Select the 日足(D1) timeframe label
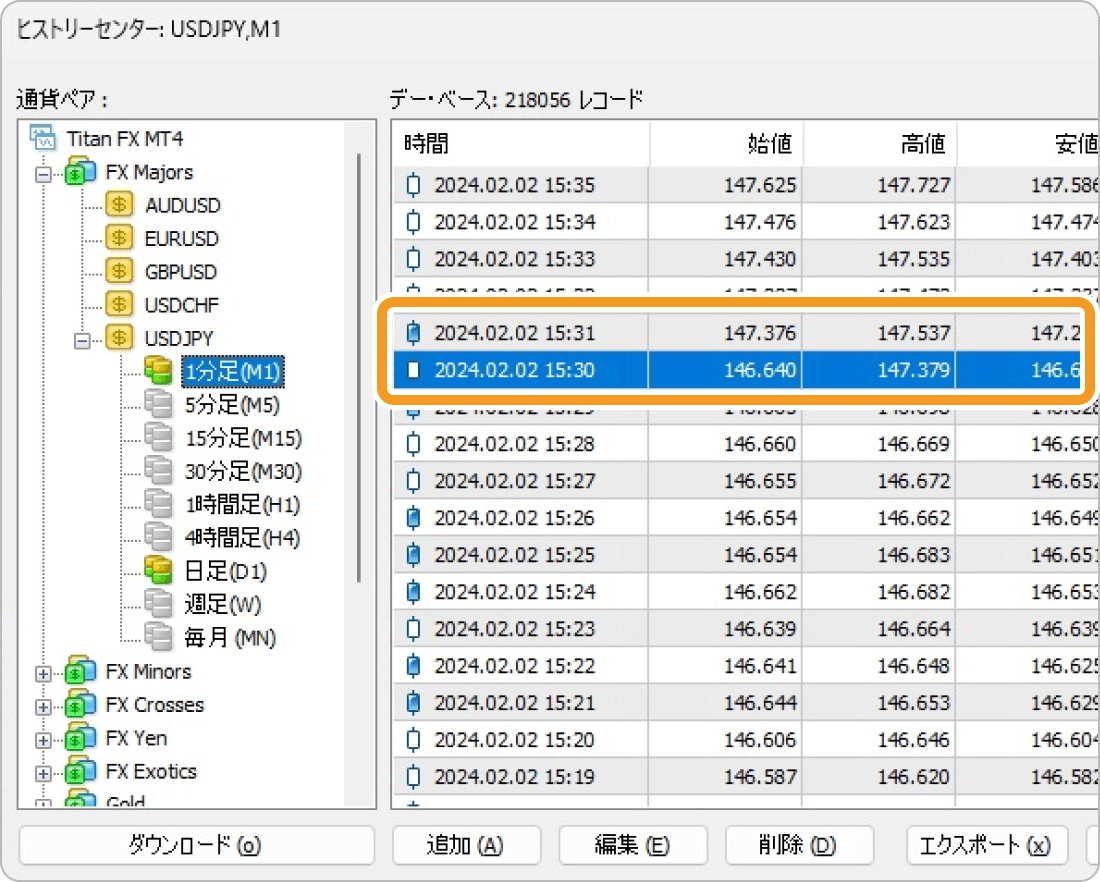Image resolution: width=1100 pixels, height=882 pixels. click(x=226, y=571)
